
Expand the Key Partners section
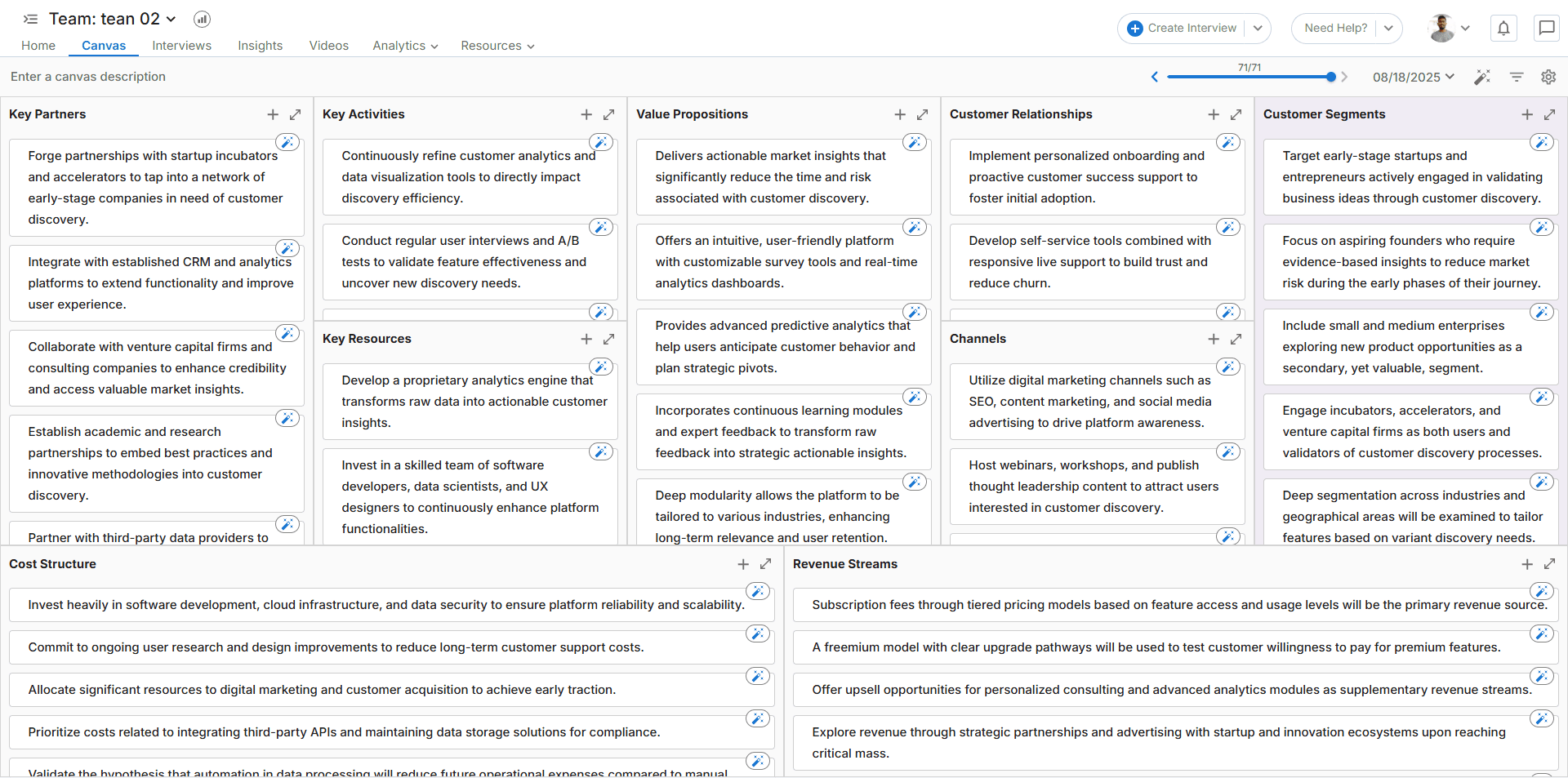pyautogui.click(x=296, y=115)
